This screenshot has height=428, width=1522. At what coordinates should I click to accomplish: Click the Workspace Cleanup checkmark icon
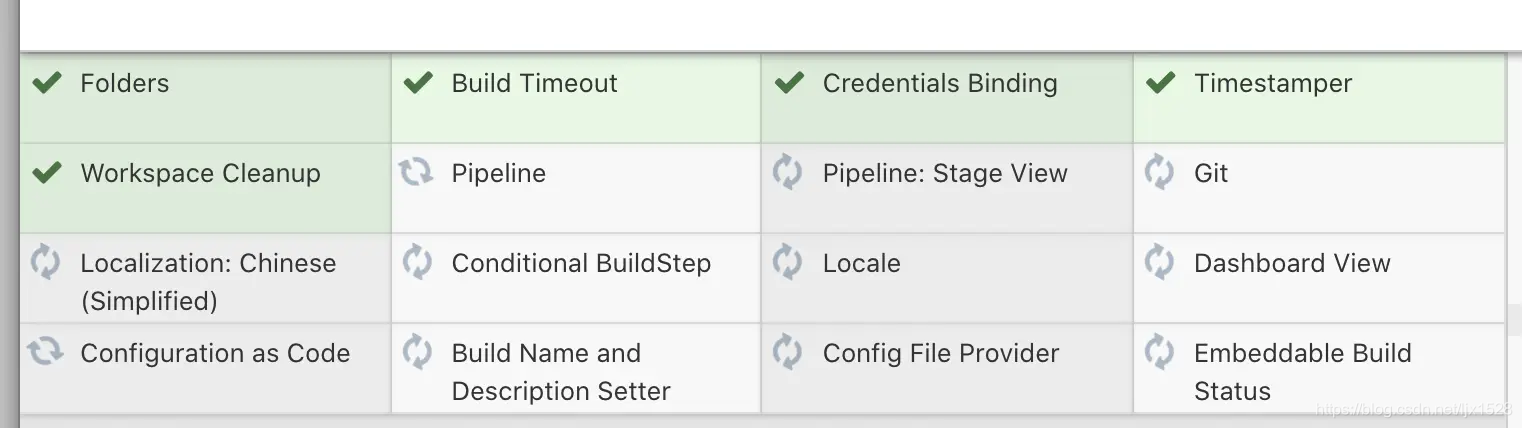[47, 173]
